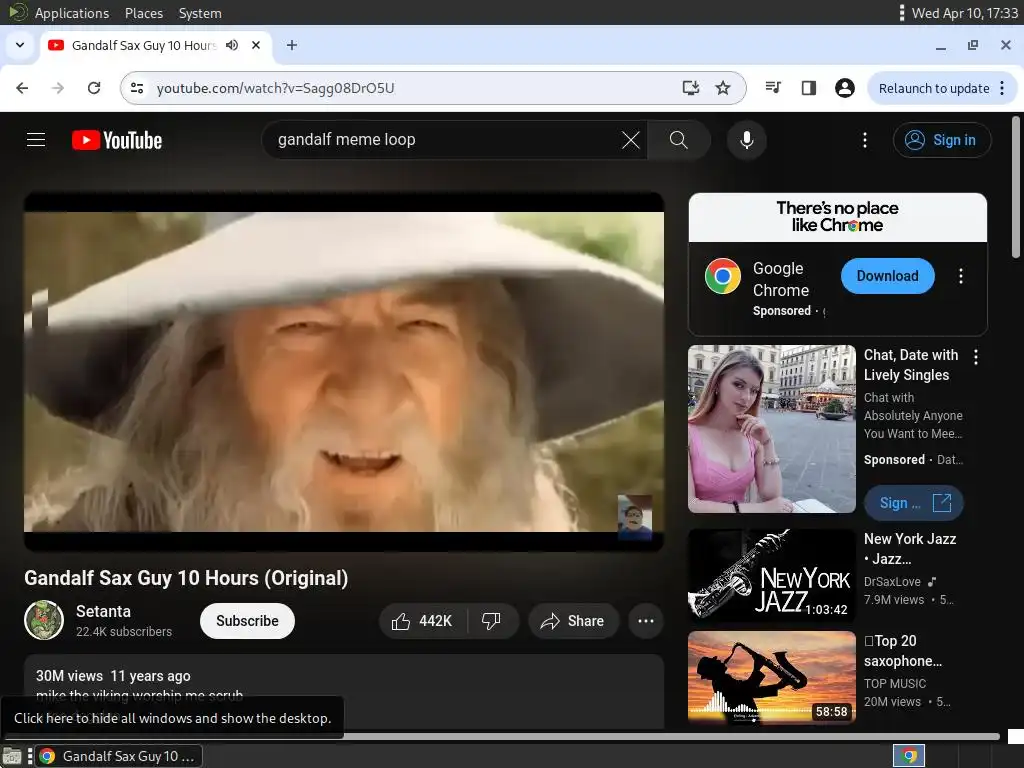Screen dimensions: 1024x768
Task: Install YouTube app from address bar icon
Action: click(x=690, y=88)
